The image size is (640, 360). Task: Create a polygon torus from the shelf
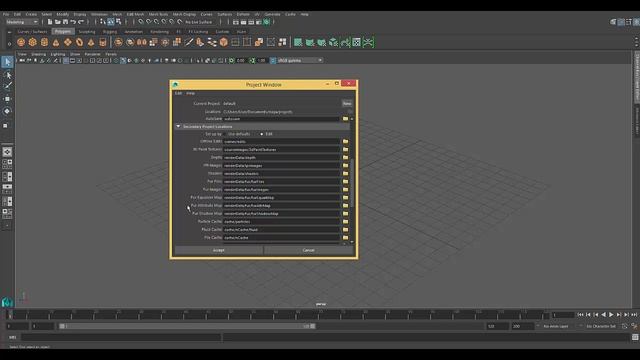click(x=79, y=42)
